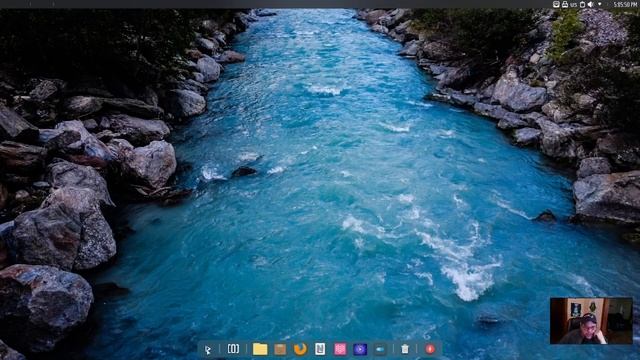Open the yellow folder file manager
This screenshot has width=640, height=360.
tap(260, 349)
